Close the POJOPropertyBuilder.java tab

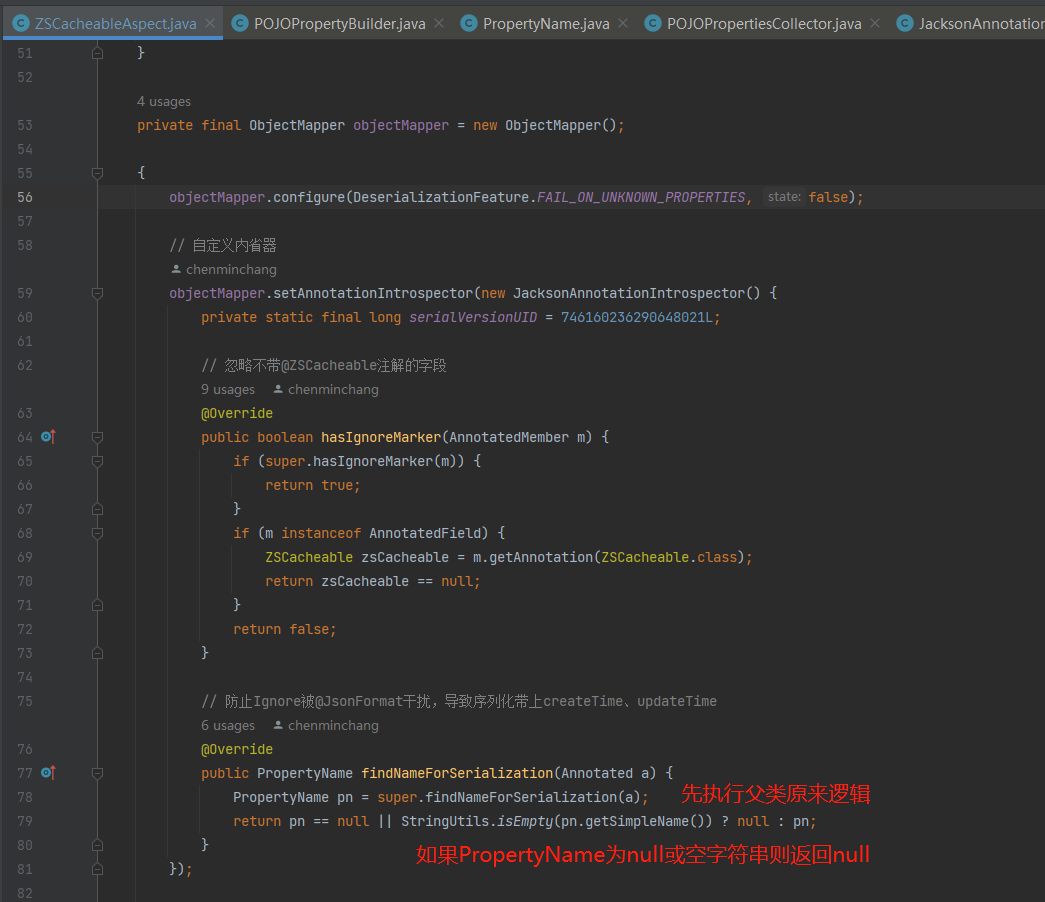[439, 23]
